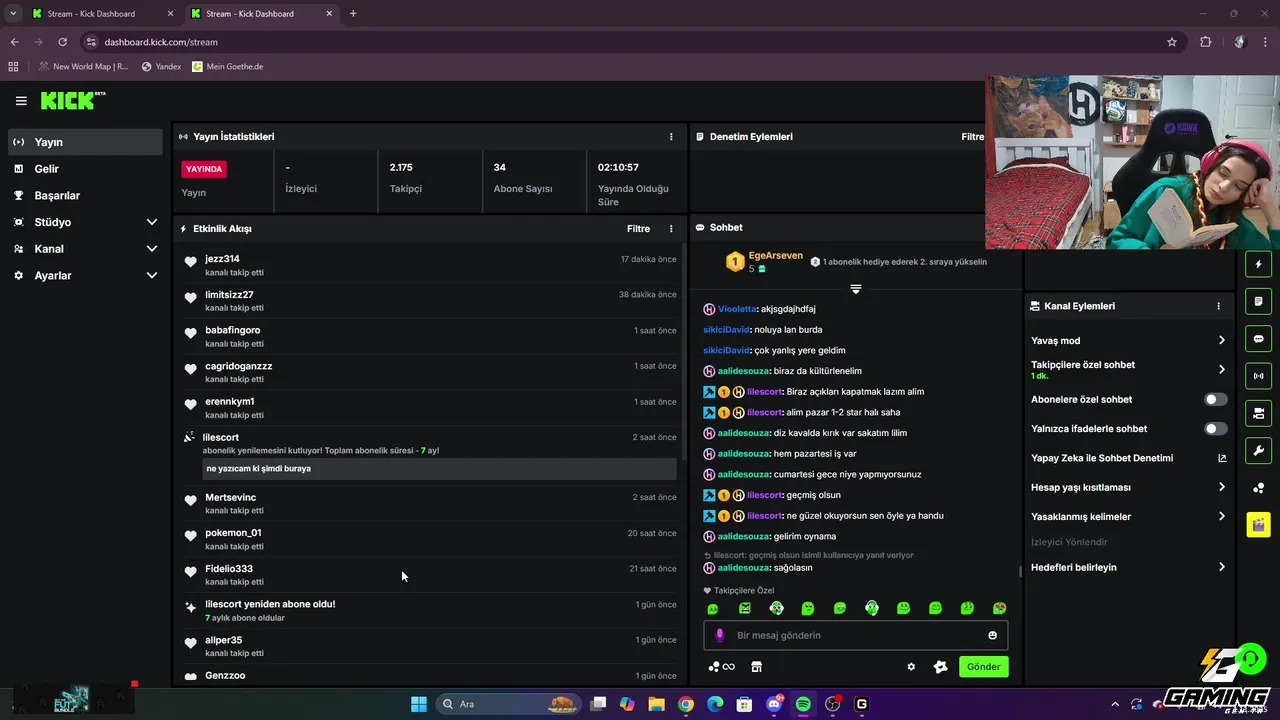
Task: Click the Gönder send button
Action: pyautogui.click(x=983, y=667)
